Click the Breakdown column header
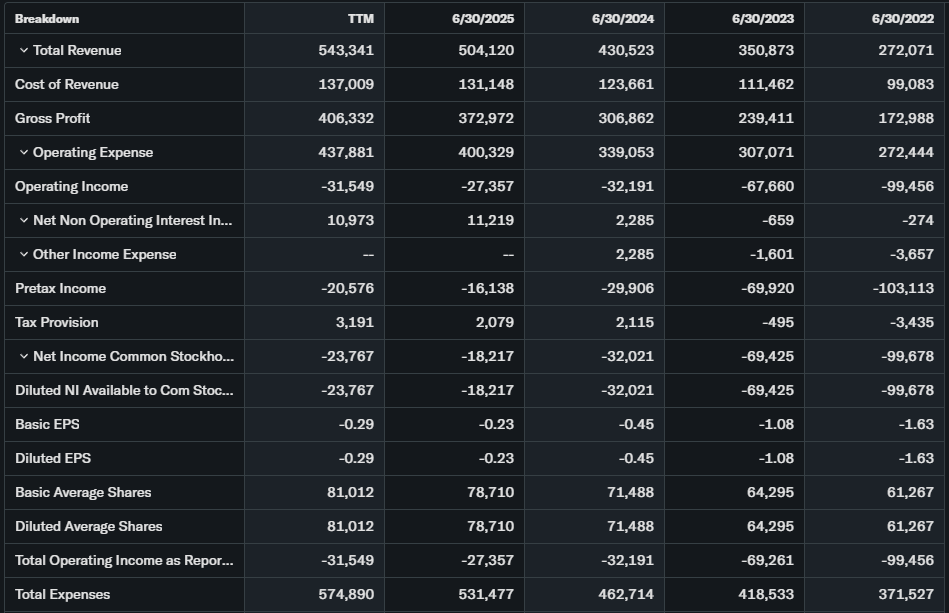Screen dimensions: 949x613 (47, 19)
